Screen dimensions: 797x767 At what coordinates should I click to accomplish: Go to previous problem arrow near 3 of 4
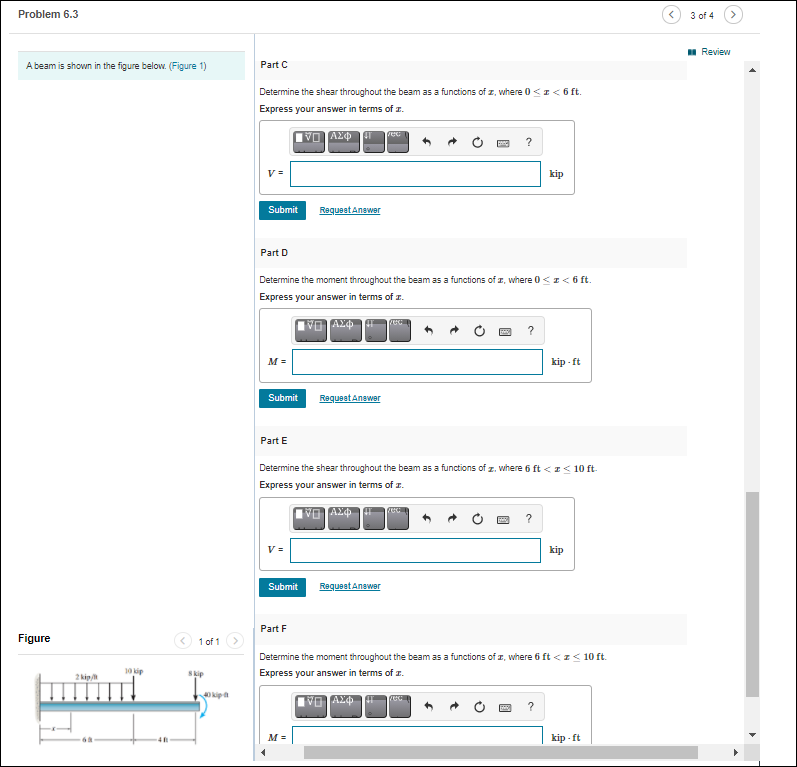click(x=671, y=15)
